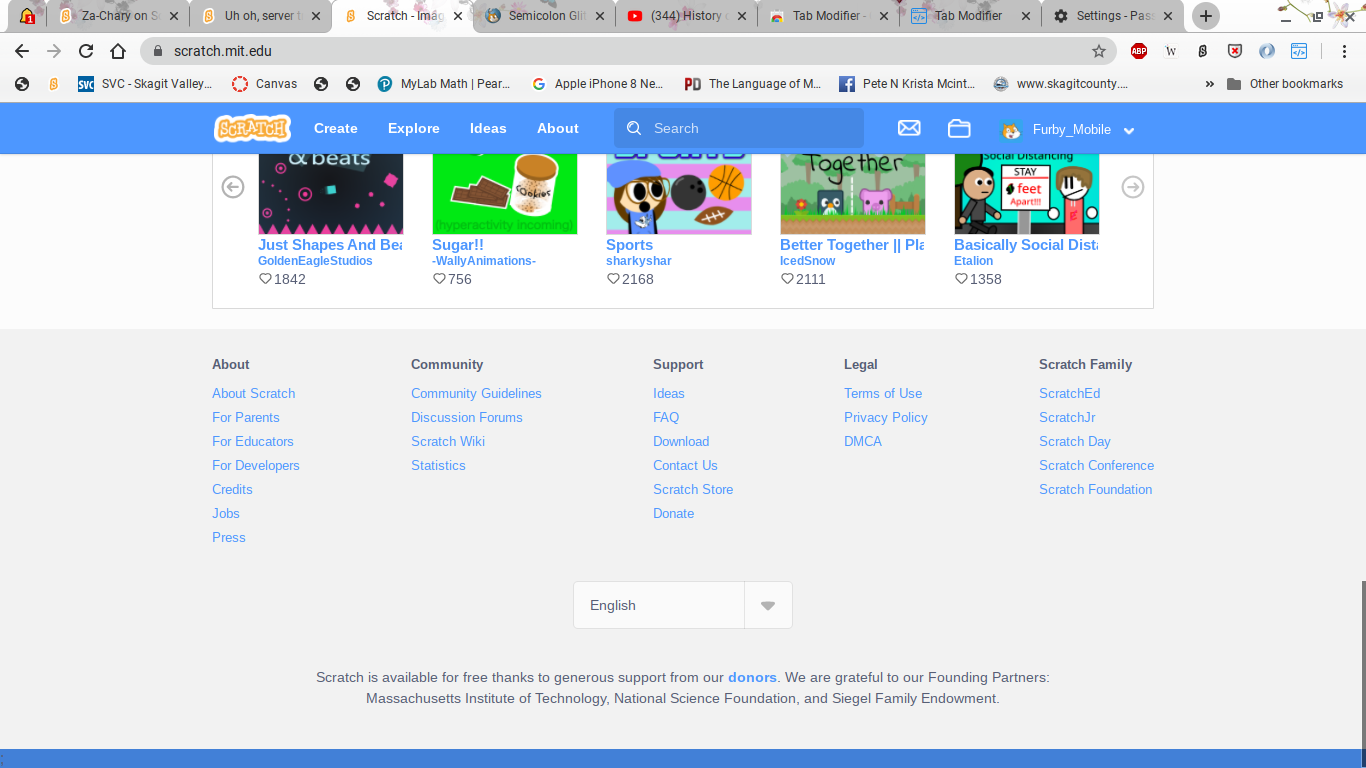Open the Statistics link

438,465
